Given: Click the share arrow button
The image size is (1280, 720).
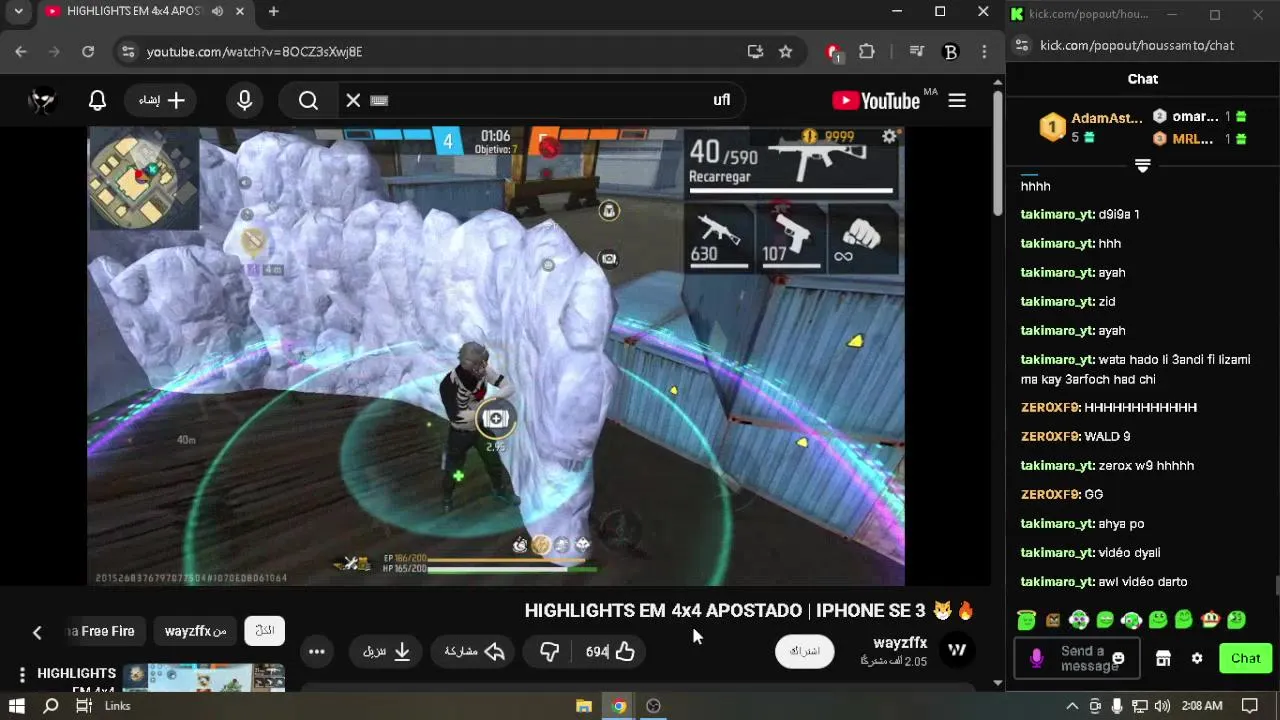Looking at the screenshot, I should point(475,652).
